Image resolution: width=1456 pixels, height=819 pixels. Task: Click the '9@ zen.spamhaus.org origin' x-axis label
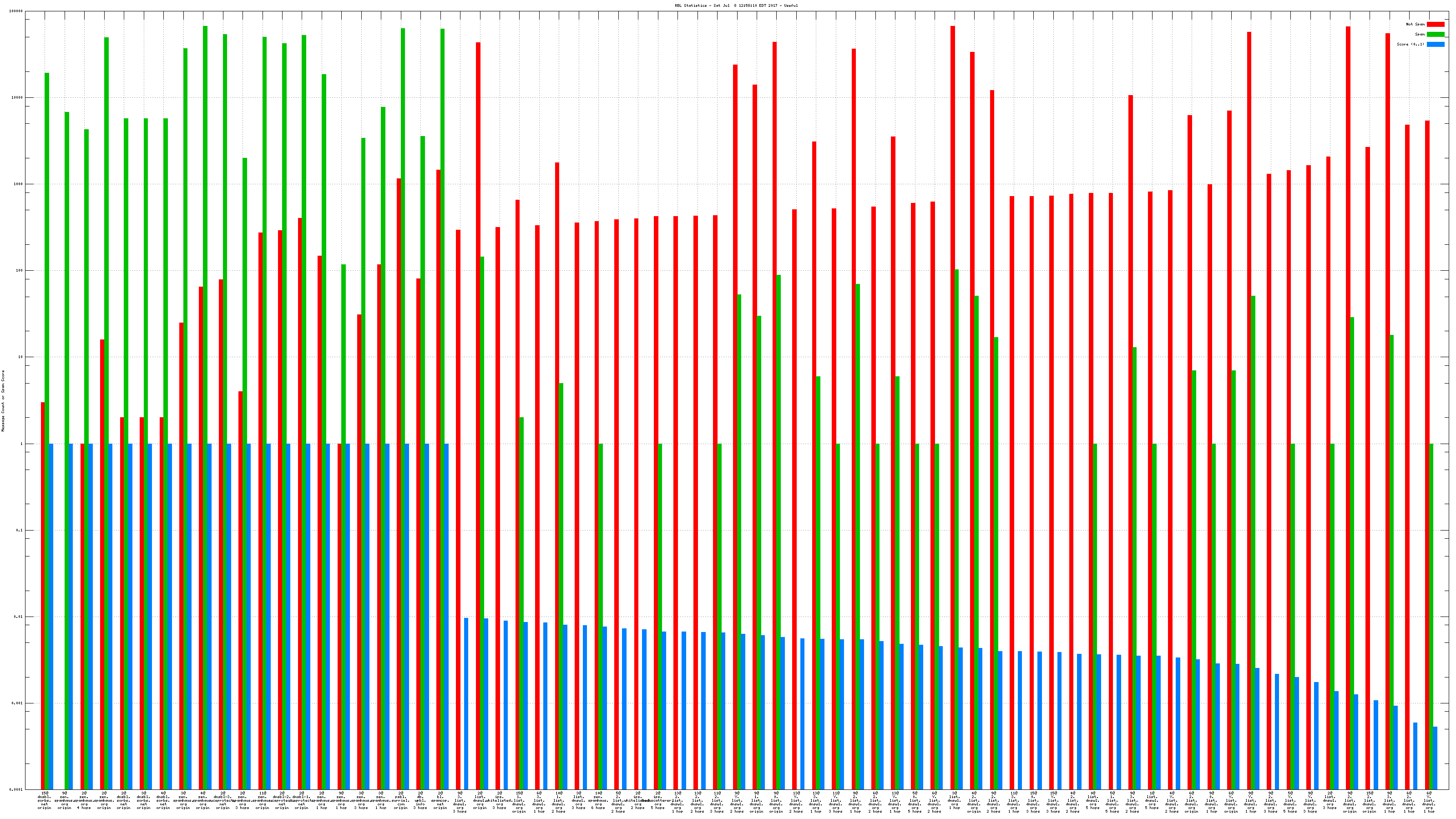pos(65,800)
